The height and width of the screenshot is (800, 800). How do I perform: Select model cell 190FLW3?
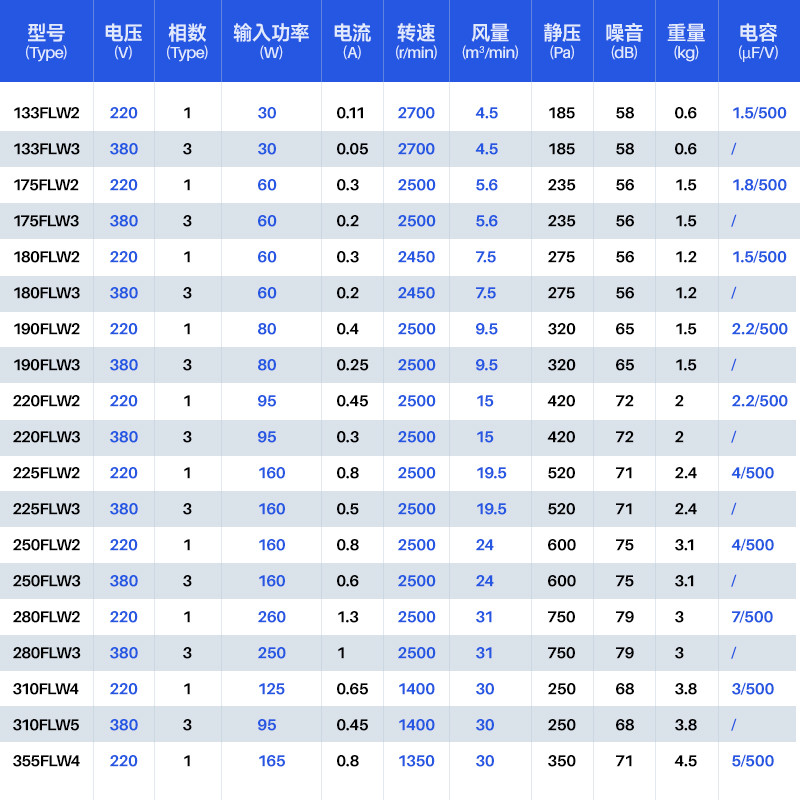coord(46,365)
